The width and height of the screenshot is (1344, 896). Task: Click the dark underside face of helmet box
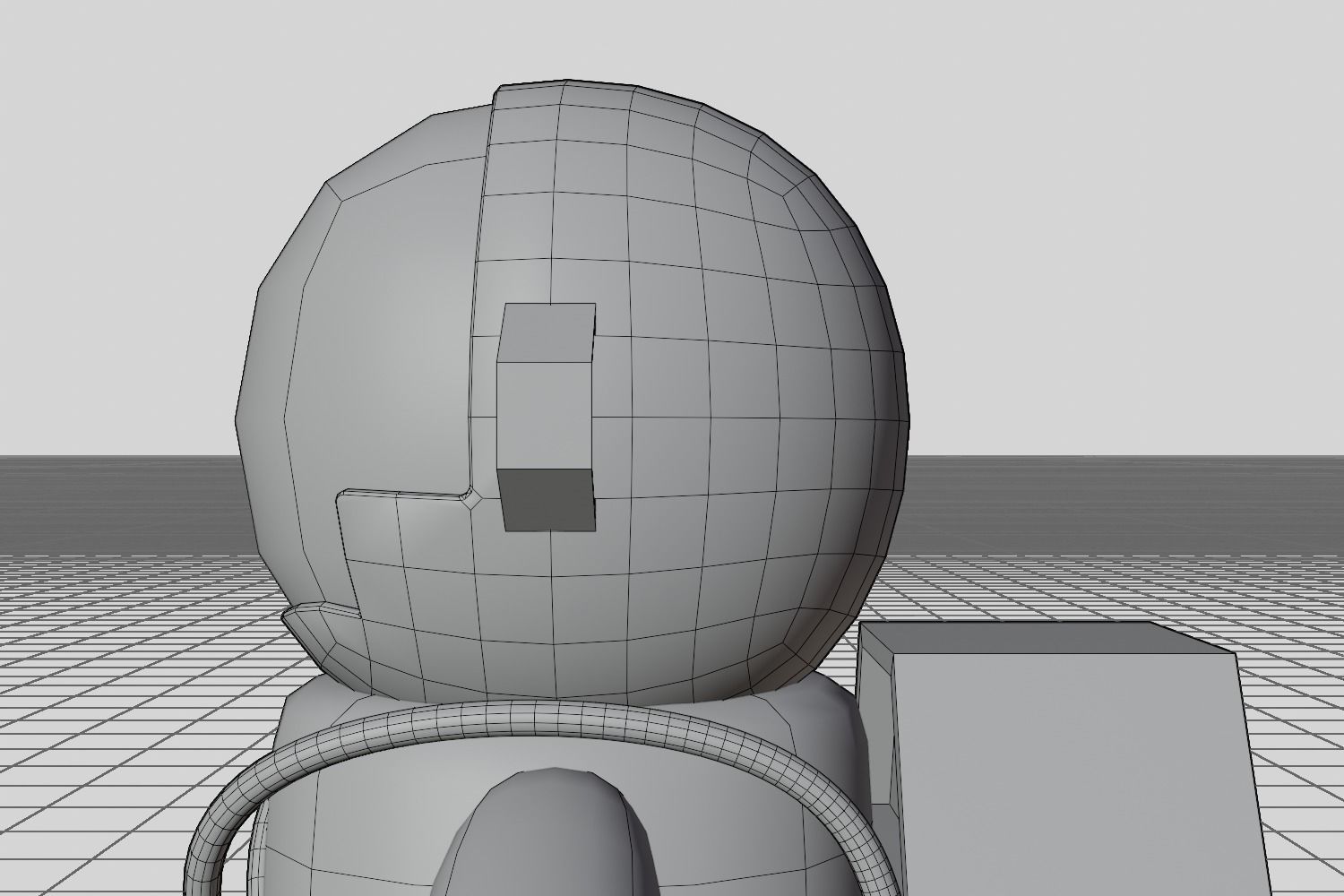(x=547, y=498)
